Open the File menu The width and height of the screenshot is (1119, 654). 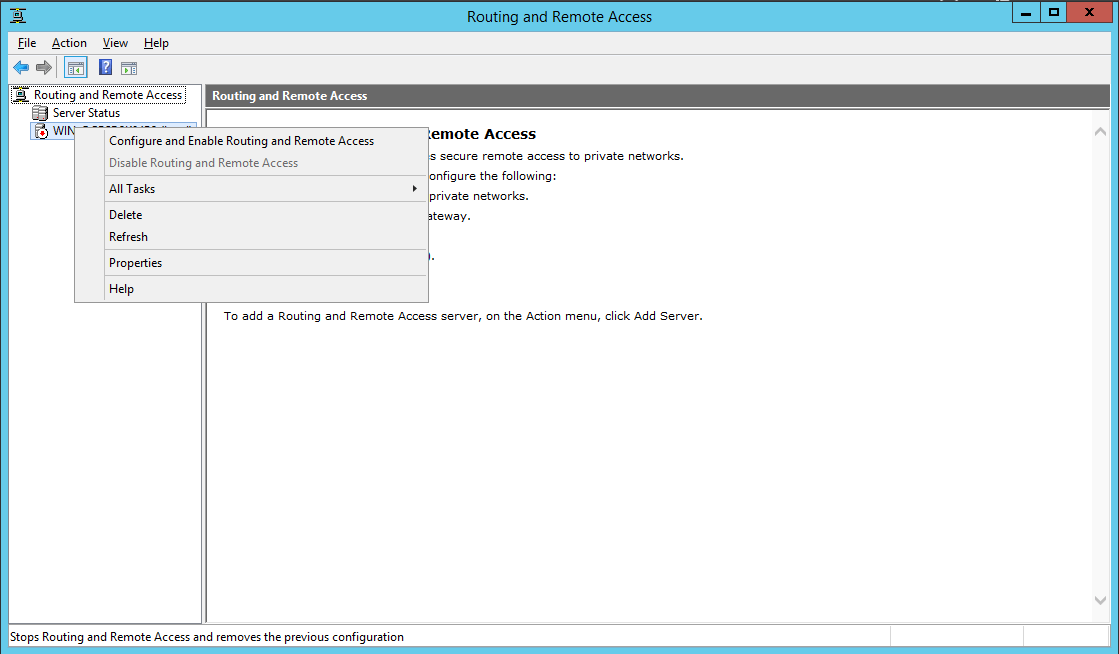tap(27, 43)
